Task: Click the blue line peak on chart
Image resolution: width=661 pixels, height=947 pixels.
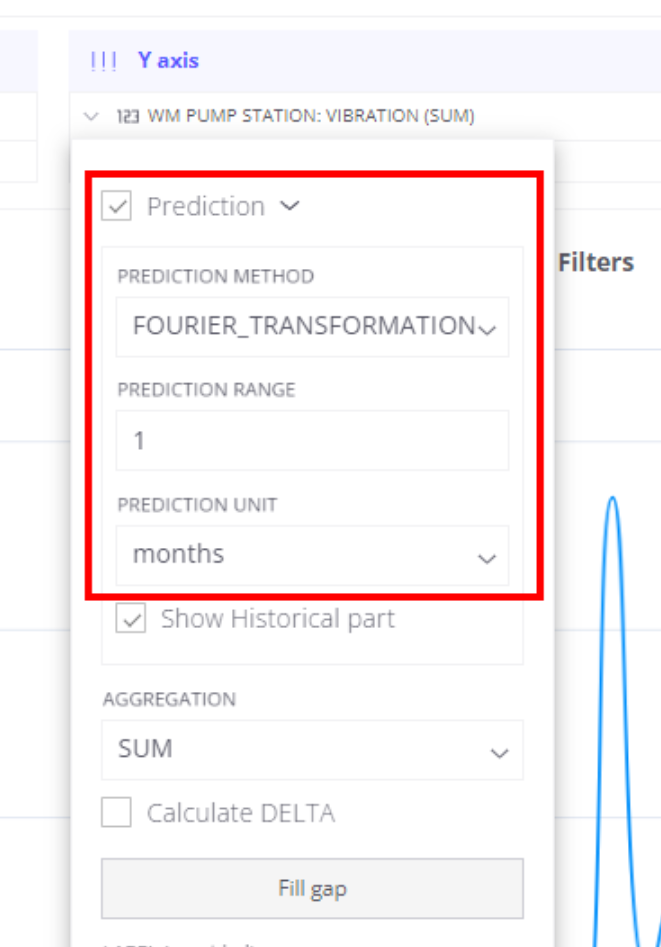Action: tap(613, 498)
